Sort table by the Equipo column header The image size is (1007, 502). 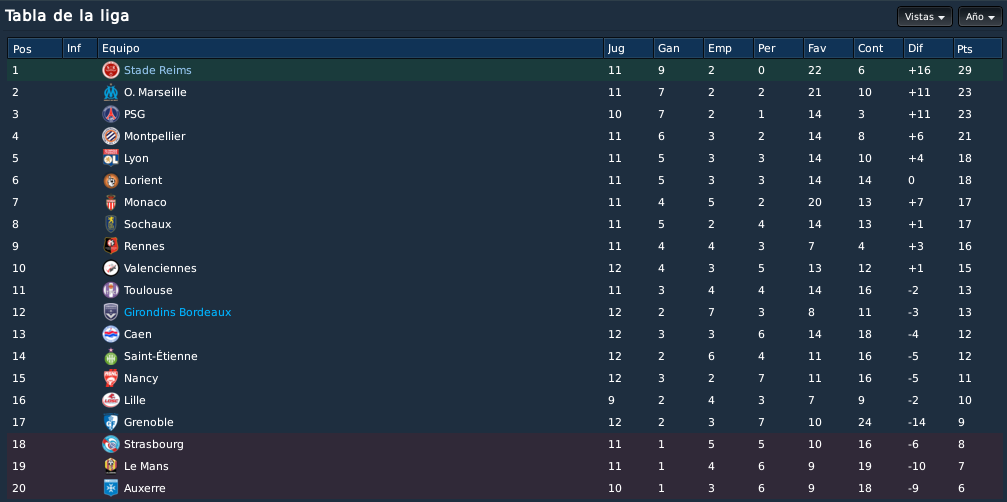351,48
